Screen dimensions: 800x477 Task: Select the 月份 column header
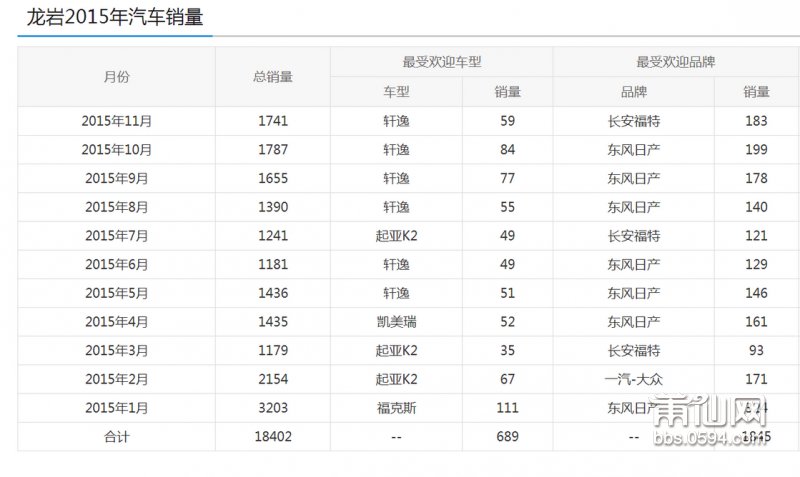click(116, 77)
